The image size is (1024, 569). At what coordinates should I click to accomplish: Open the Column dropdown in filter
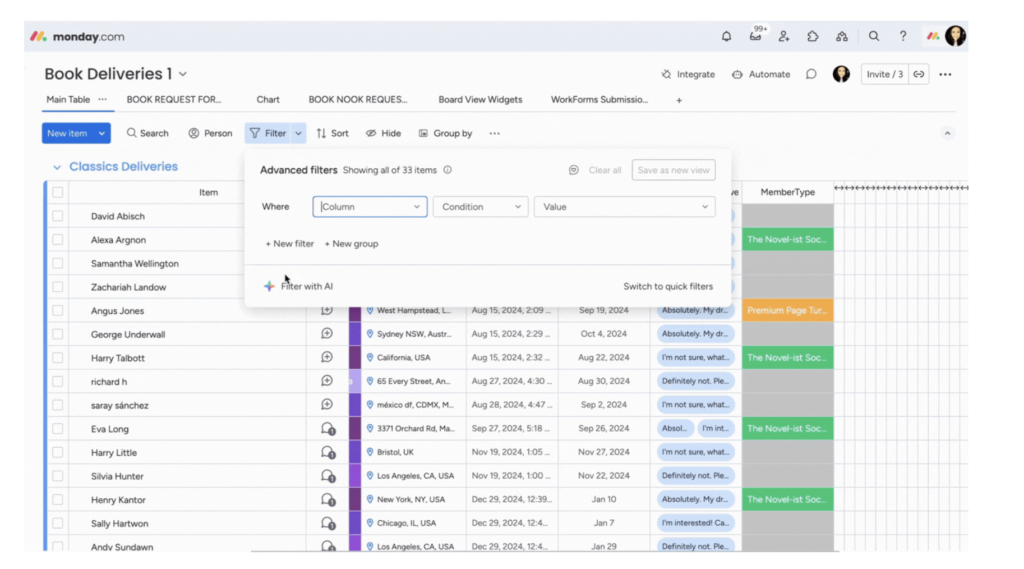click(370, 207)
